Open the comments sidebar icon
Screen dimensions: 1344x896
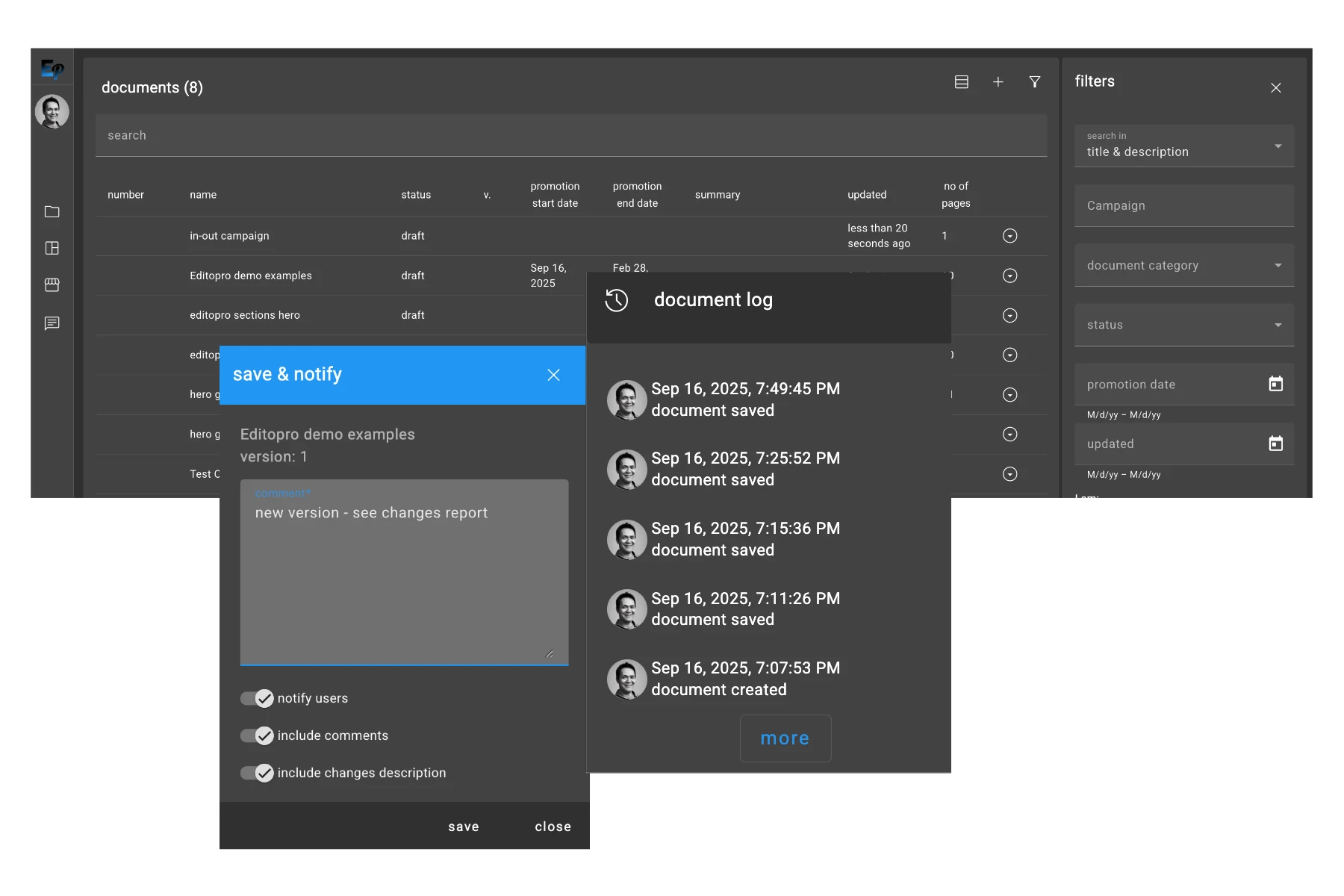(52, 323)
